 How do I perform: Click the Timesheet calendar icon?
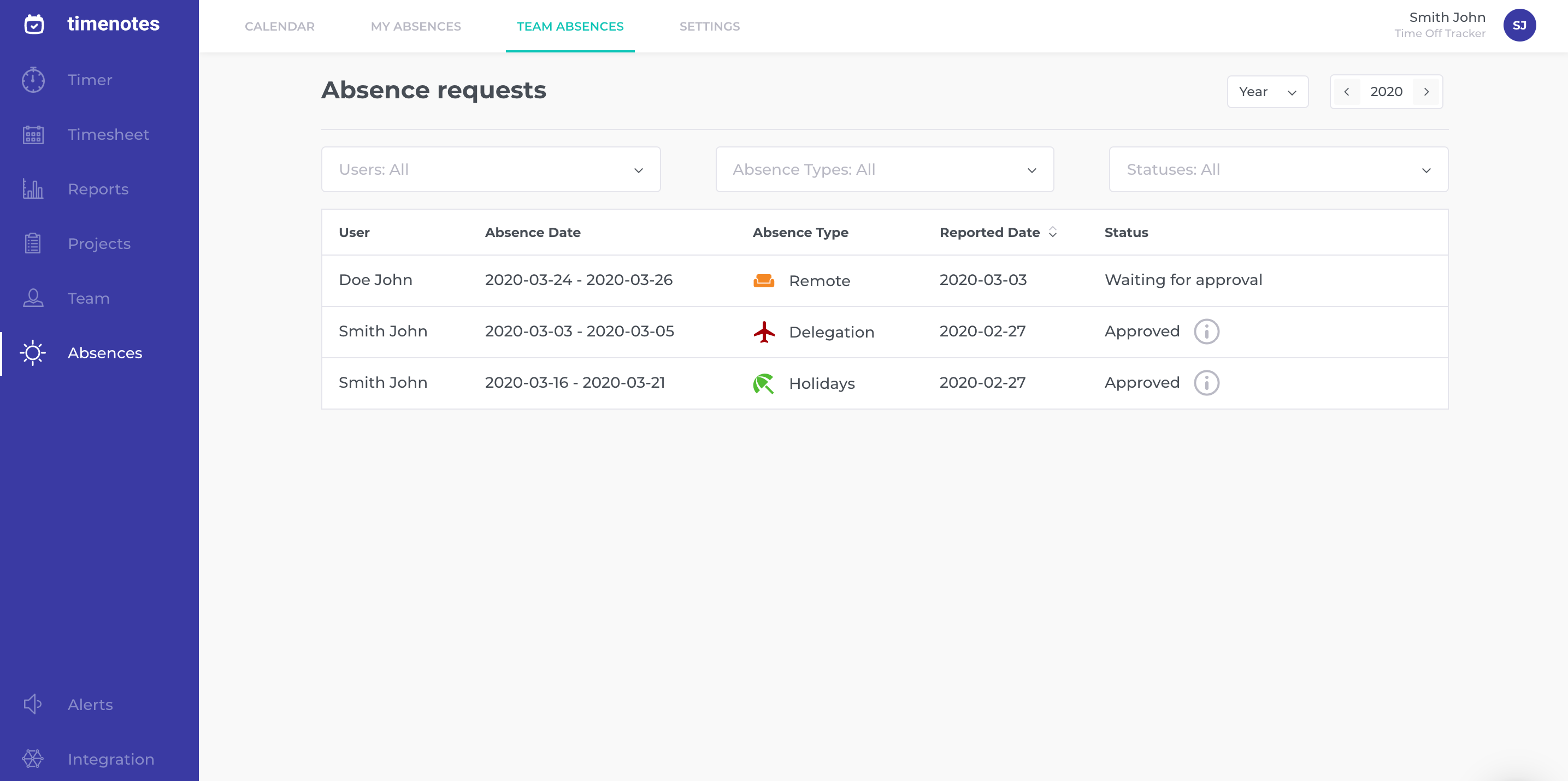point(33,134)
